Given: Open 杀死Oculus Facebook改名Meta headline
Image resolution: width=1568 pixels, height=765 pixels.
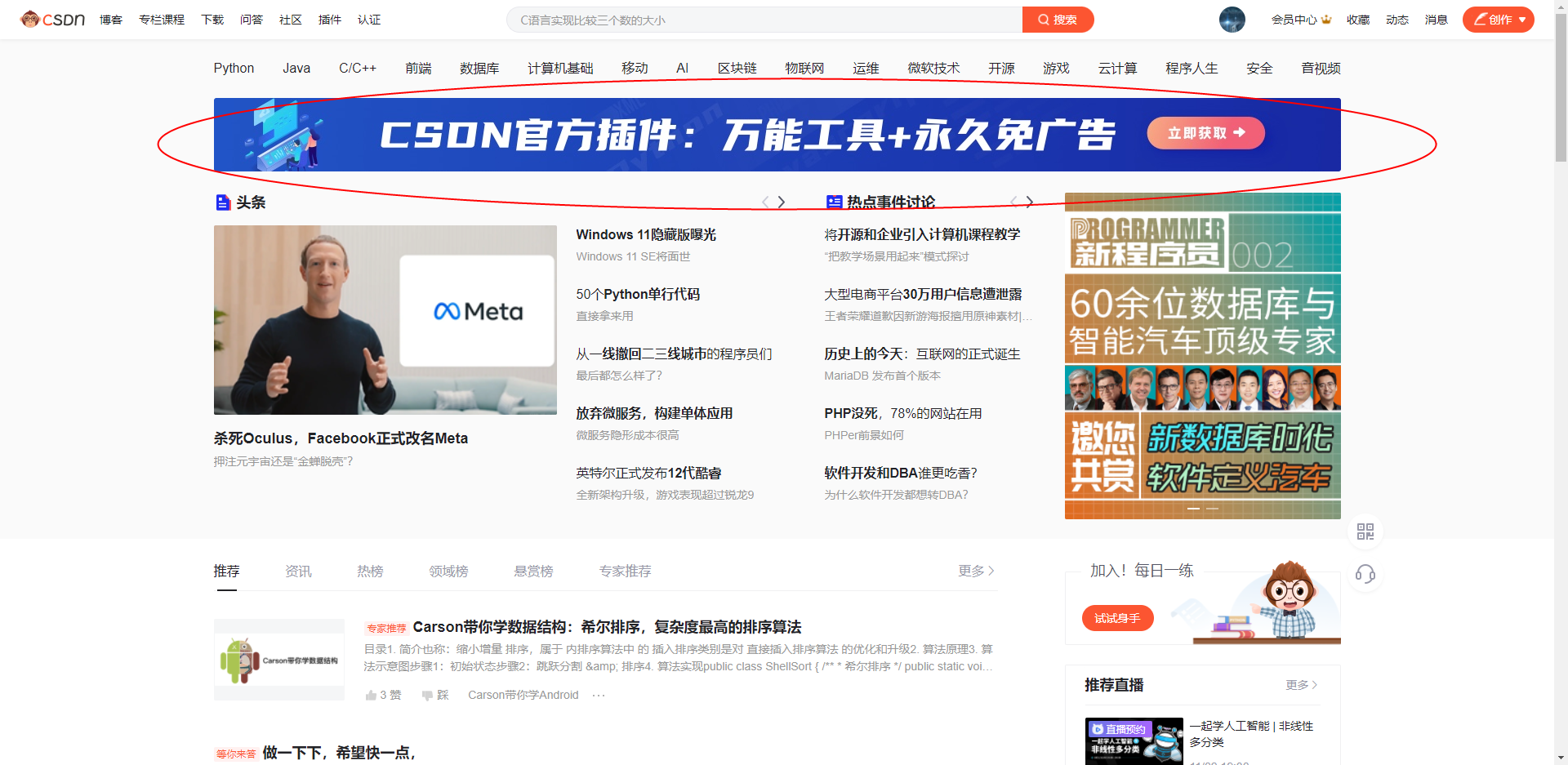Looking at the screenshot, I should click(341, 438).
